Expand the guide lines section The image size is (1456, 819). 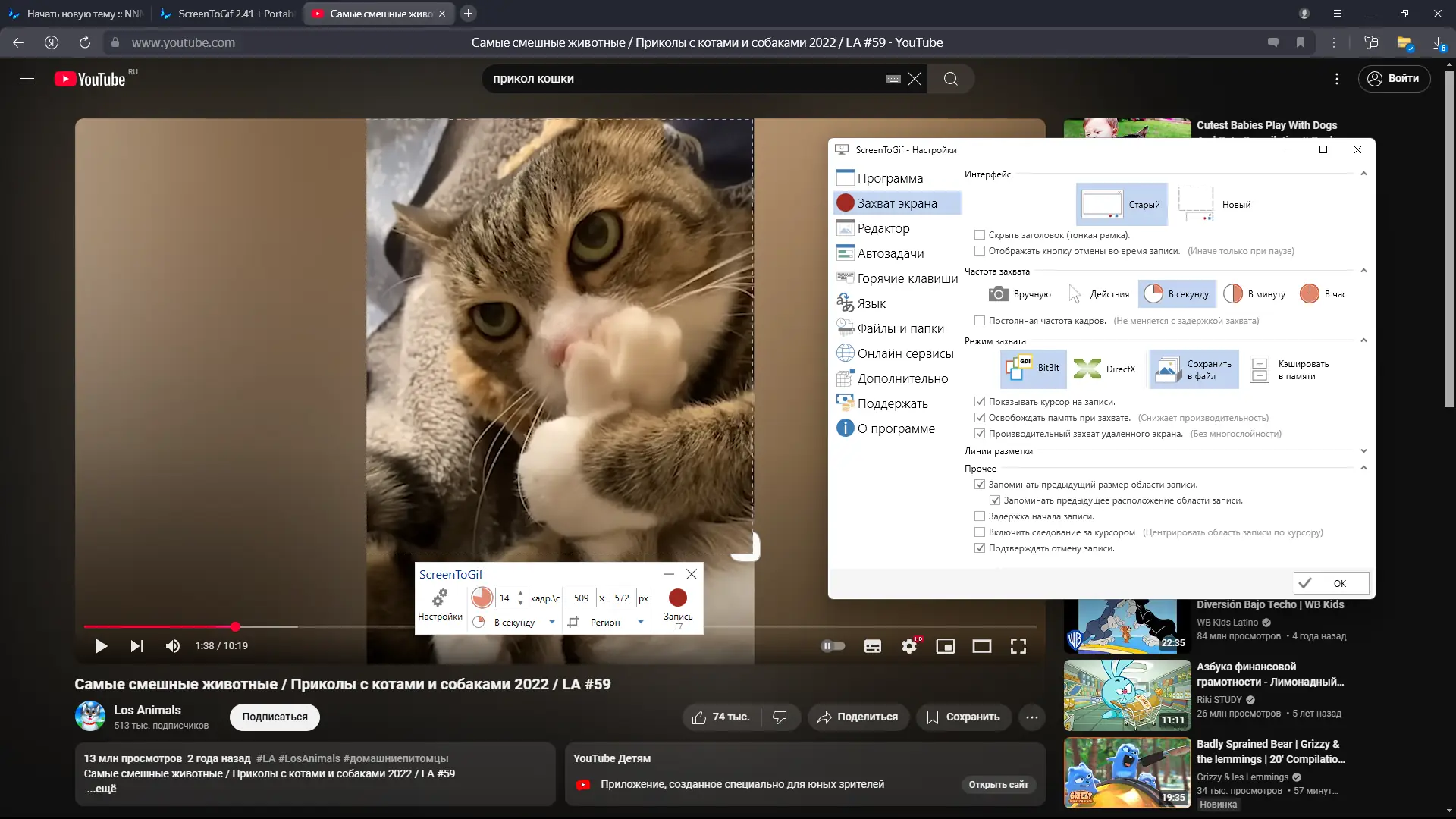[x=1363, y=451]
